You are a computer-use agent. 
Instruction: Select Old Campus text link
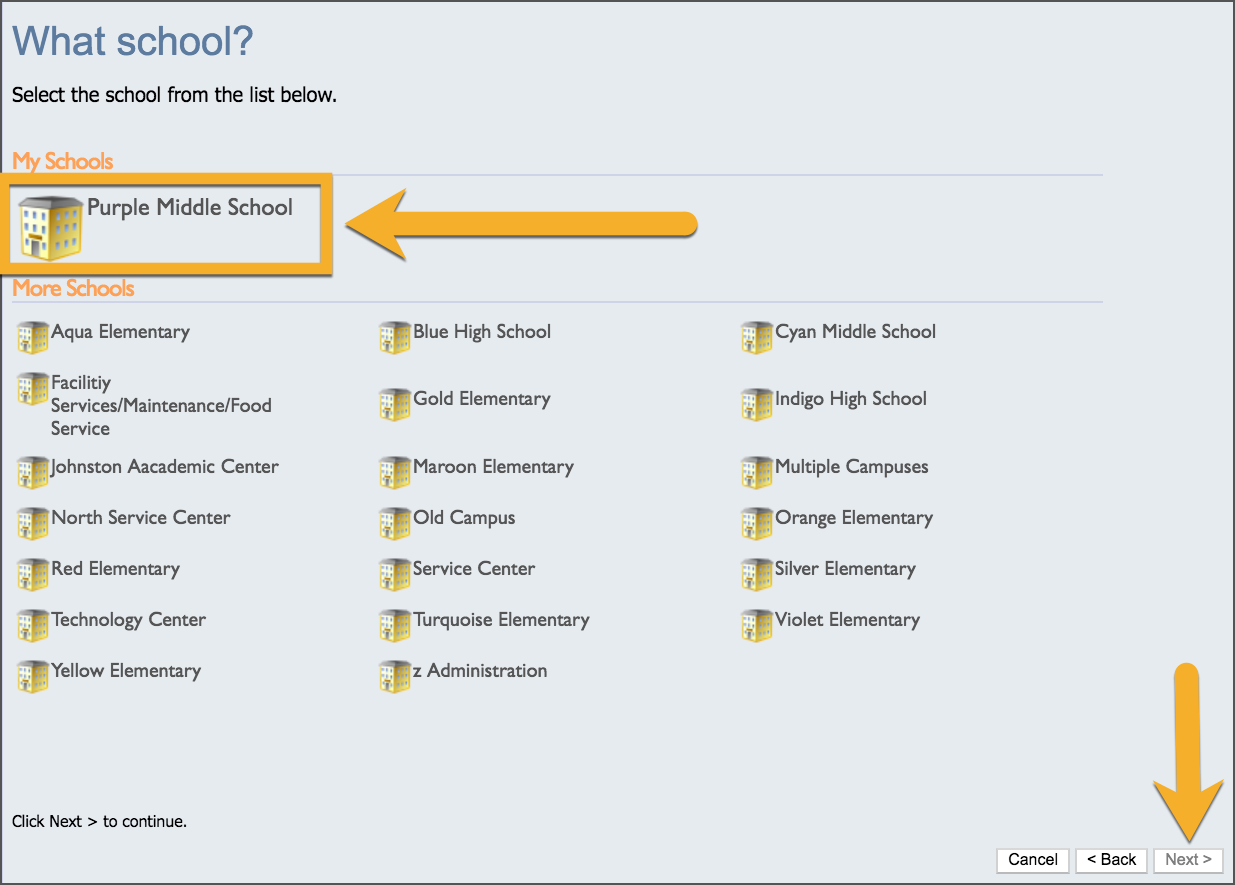point(464,518)
